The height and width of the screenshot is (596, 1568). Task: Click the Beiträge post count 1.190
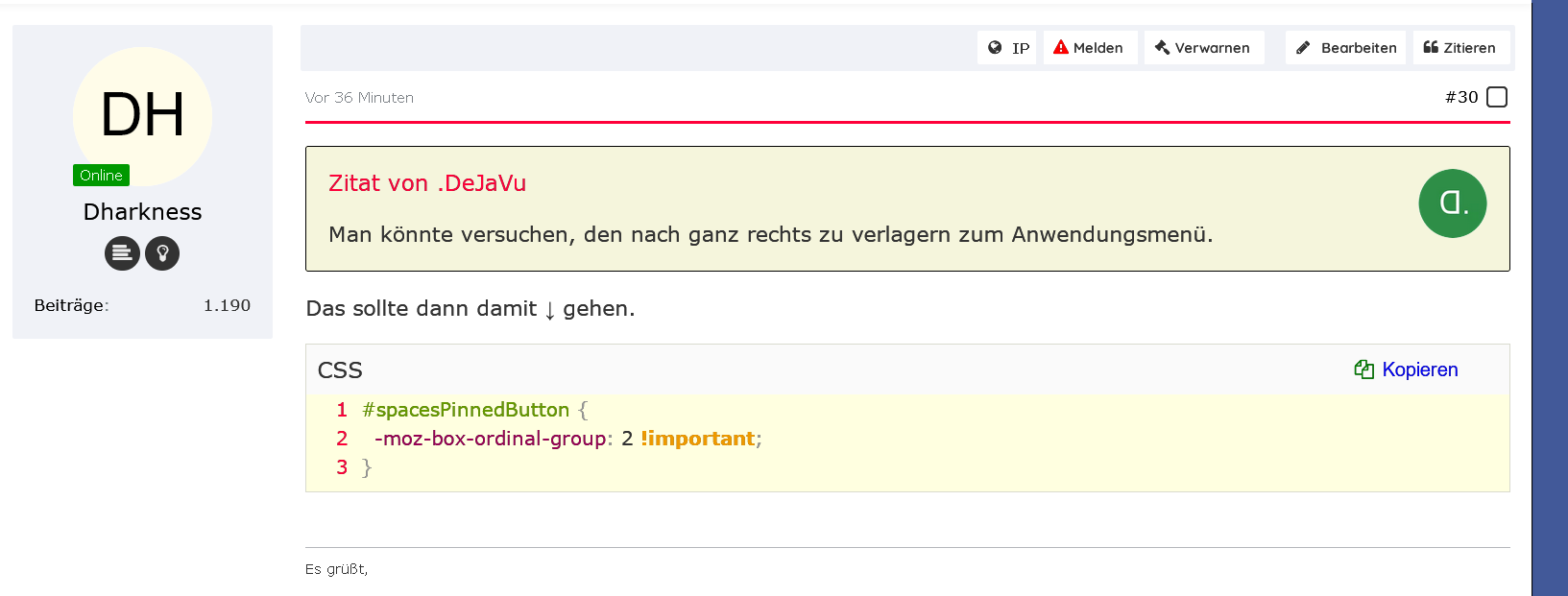click(227, 305)
